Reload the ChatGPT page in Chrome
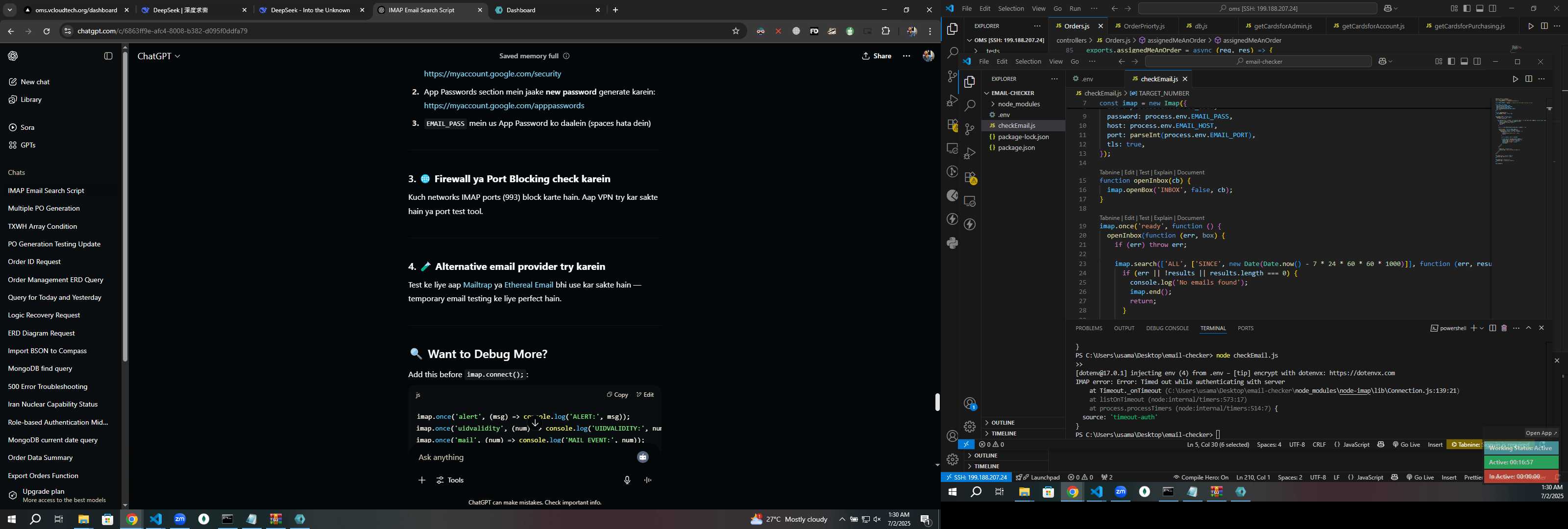1568x529 pixels. [46, 31]
